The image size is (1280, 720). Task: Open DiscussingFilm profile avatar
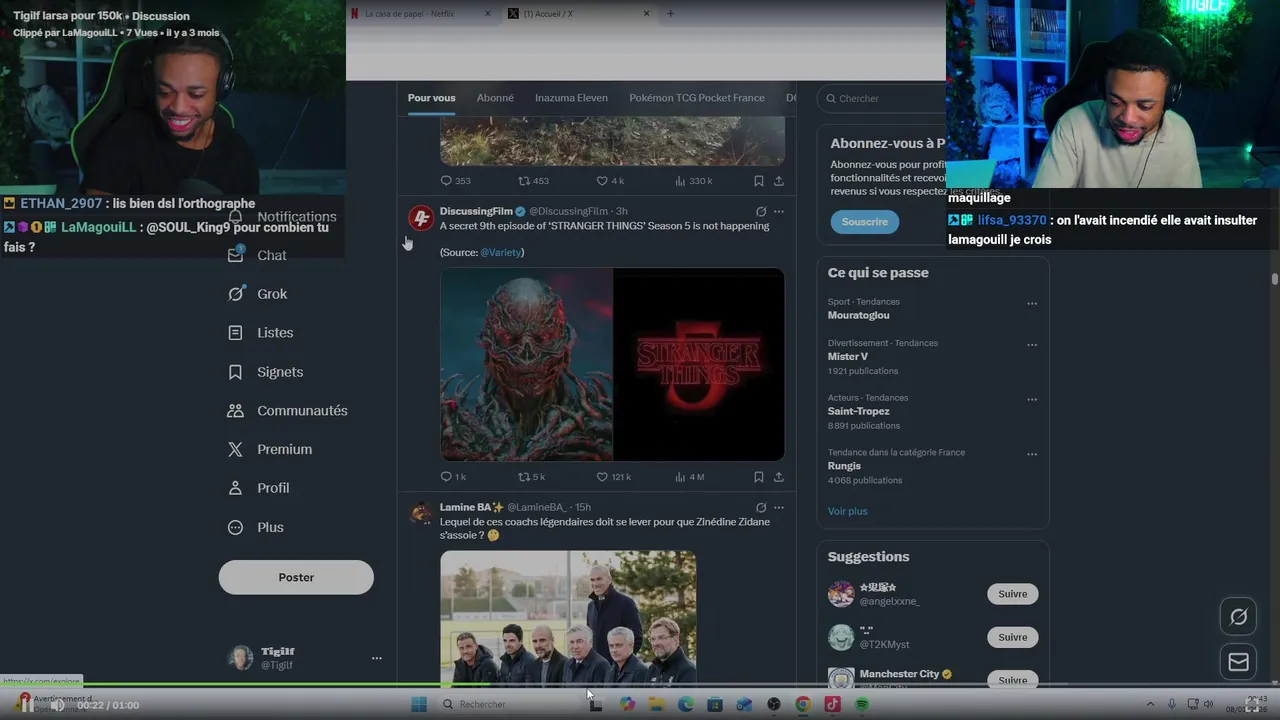tap(421, 218)
